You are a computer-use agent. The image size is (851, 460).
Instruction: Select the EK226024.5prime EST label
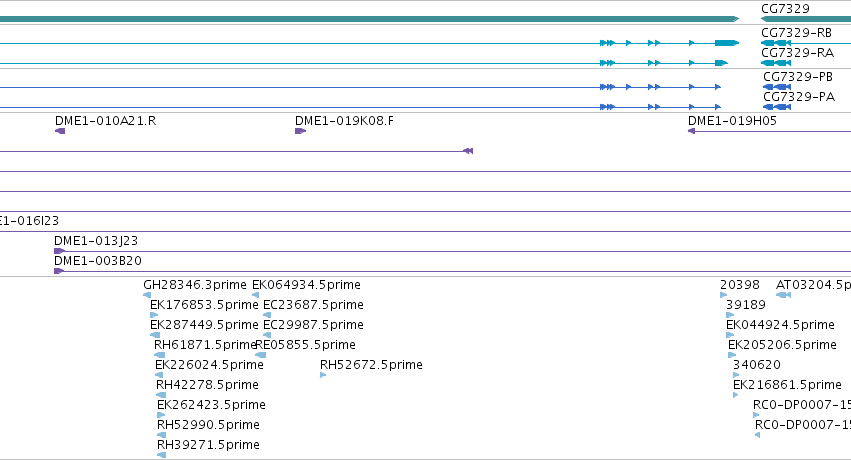click(x=209, y=365)
